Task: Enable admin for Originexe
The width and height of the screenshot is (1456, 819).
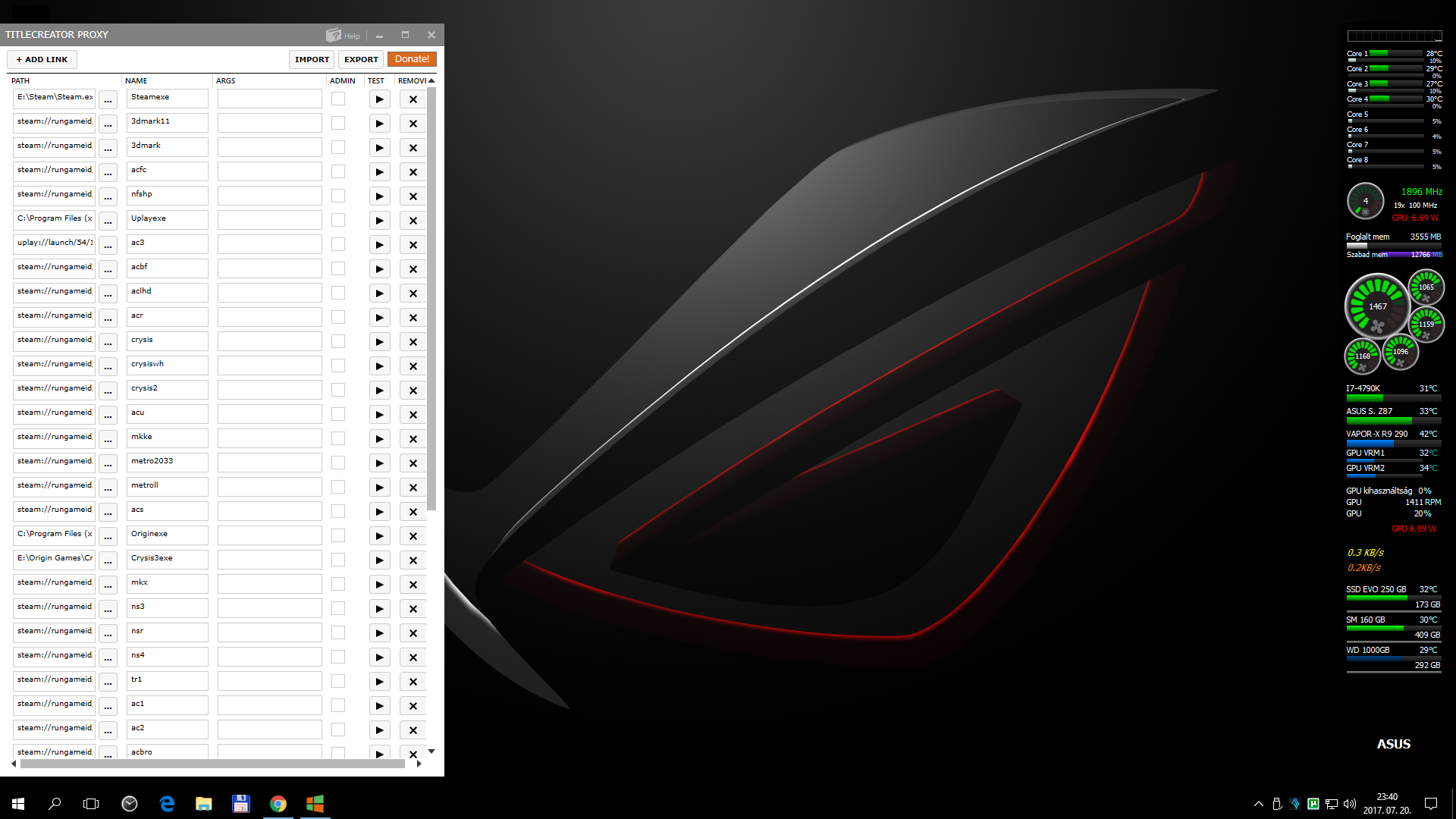Action: [338, 535]
